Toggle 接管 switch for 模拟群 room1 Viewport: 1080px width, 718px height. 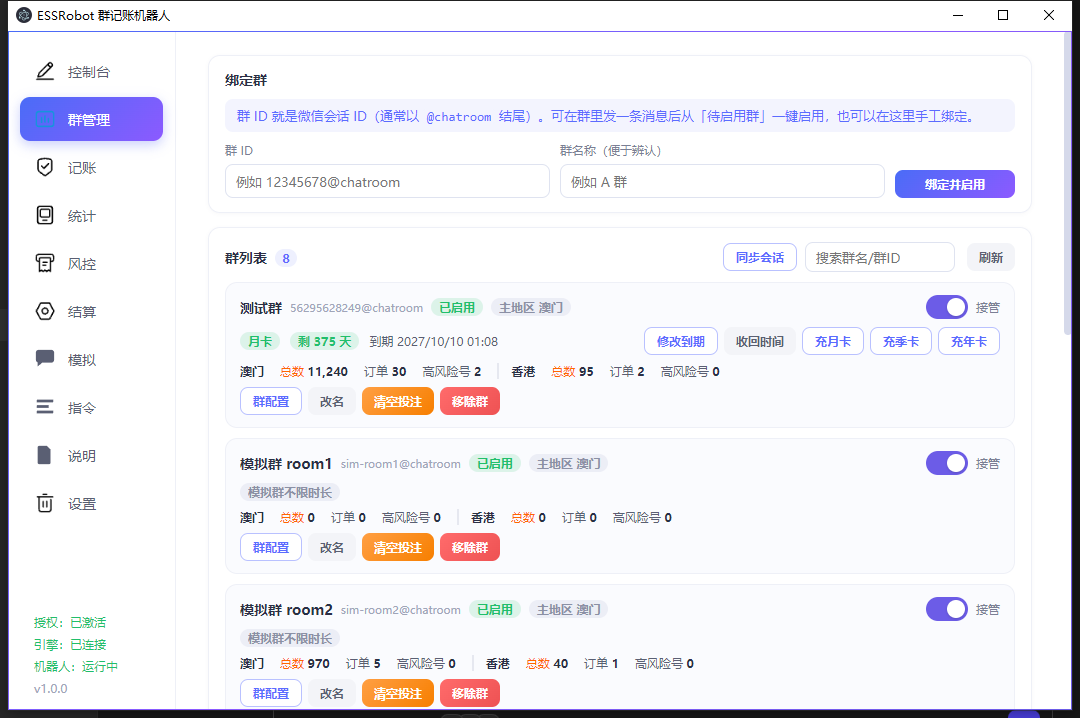pyautogui.click(x=946, y=463)
